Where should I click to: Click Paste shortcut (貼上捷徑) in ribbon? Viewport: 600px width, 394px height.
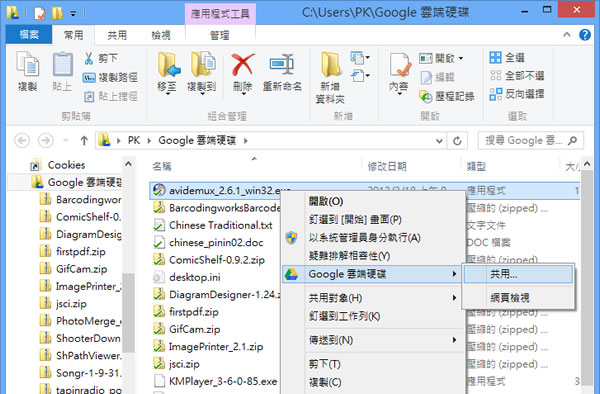[x=110, y=96]
